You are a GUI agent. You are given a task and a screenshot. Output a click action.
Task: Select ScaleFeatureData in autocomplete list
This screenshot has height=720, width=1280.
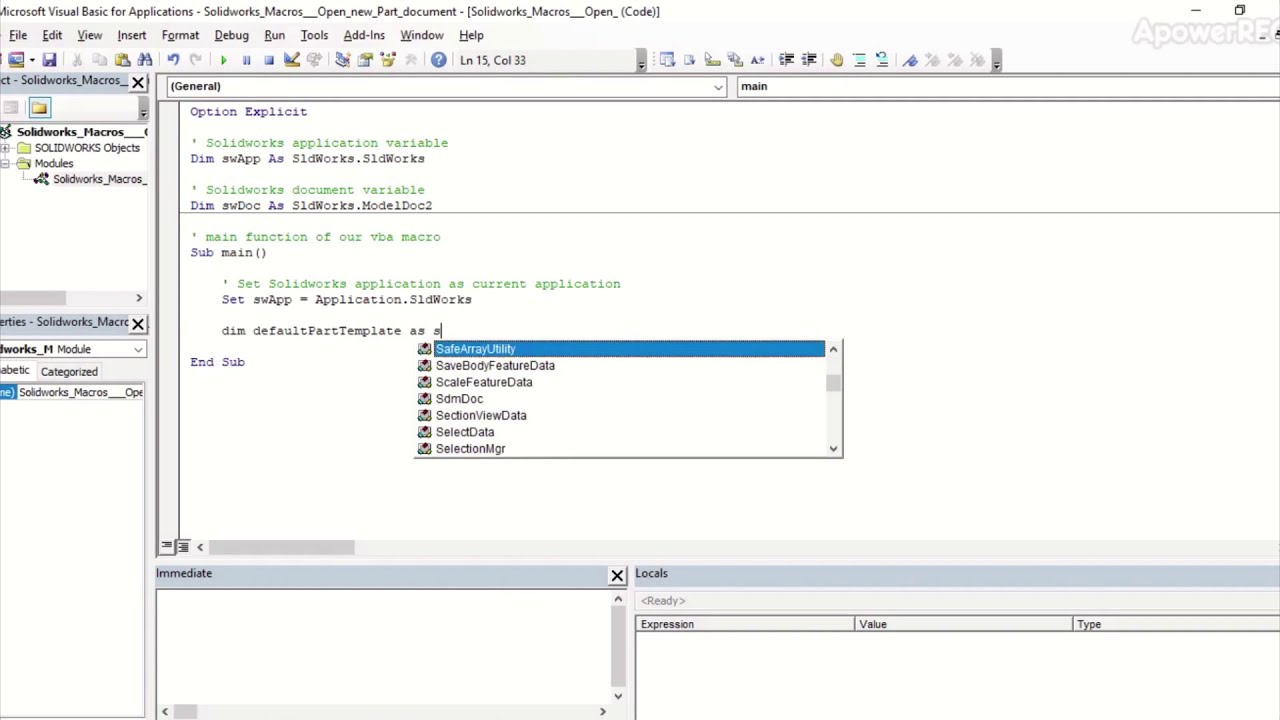[620, 382]
